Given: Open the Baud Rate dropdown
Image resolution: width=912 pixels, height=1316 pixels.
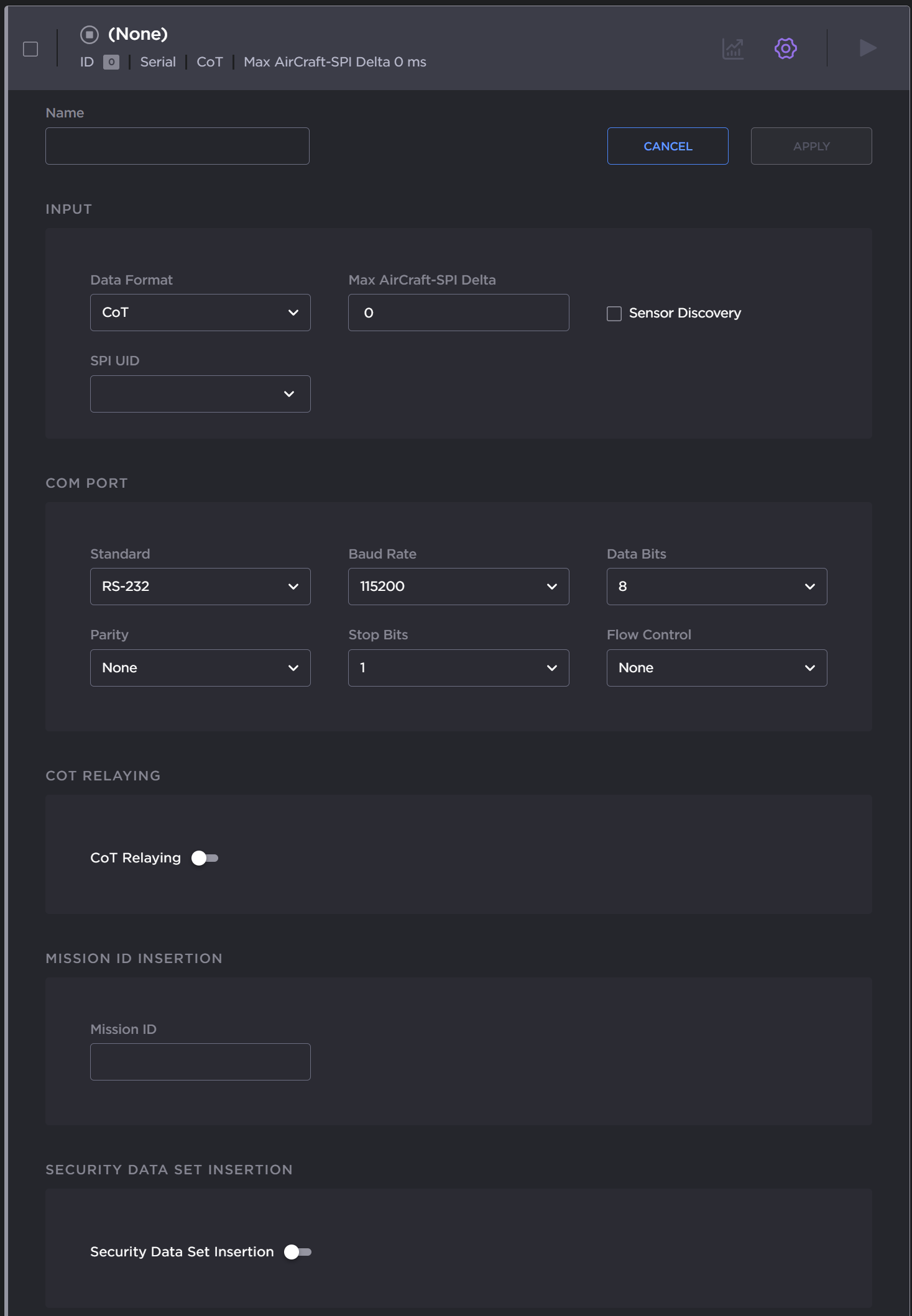Looking at the screenshot, I should click(458, 587).
